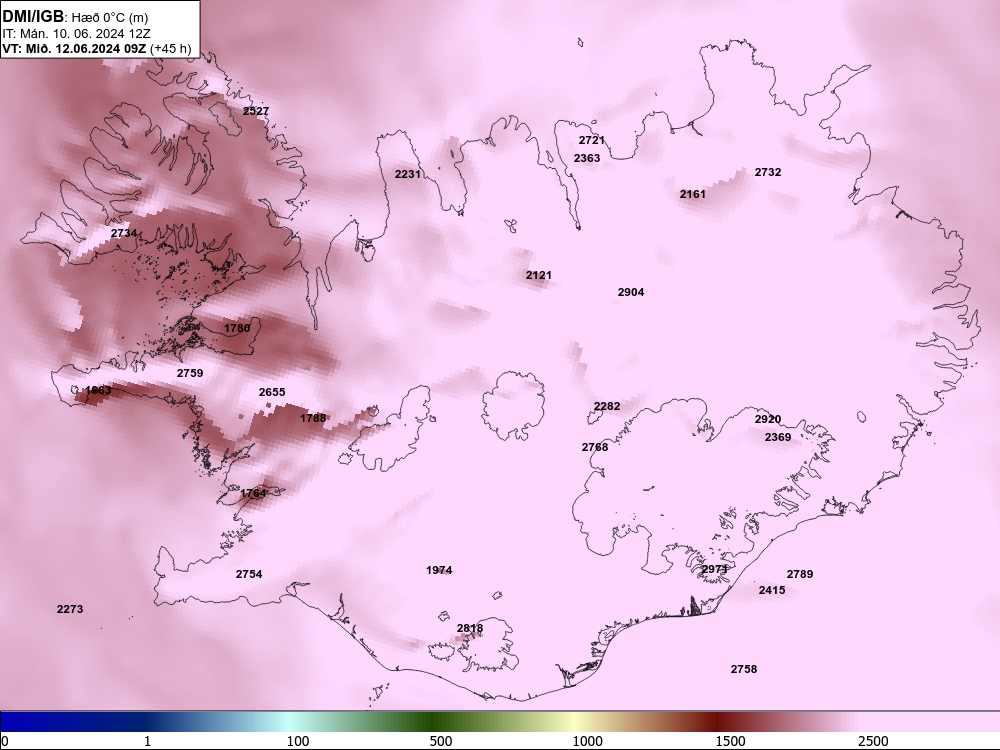
Task: Select the 2369 height label
Action: click(x=778, y=437)
